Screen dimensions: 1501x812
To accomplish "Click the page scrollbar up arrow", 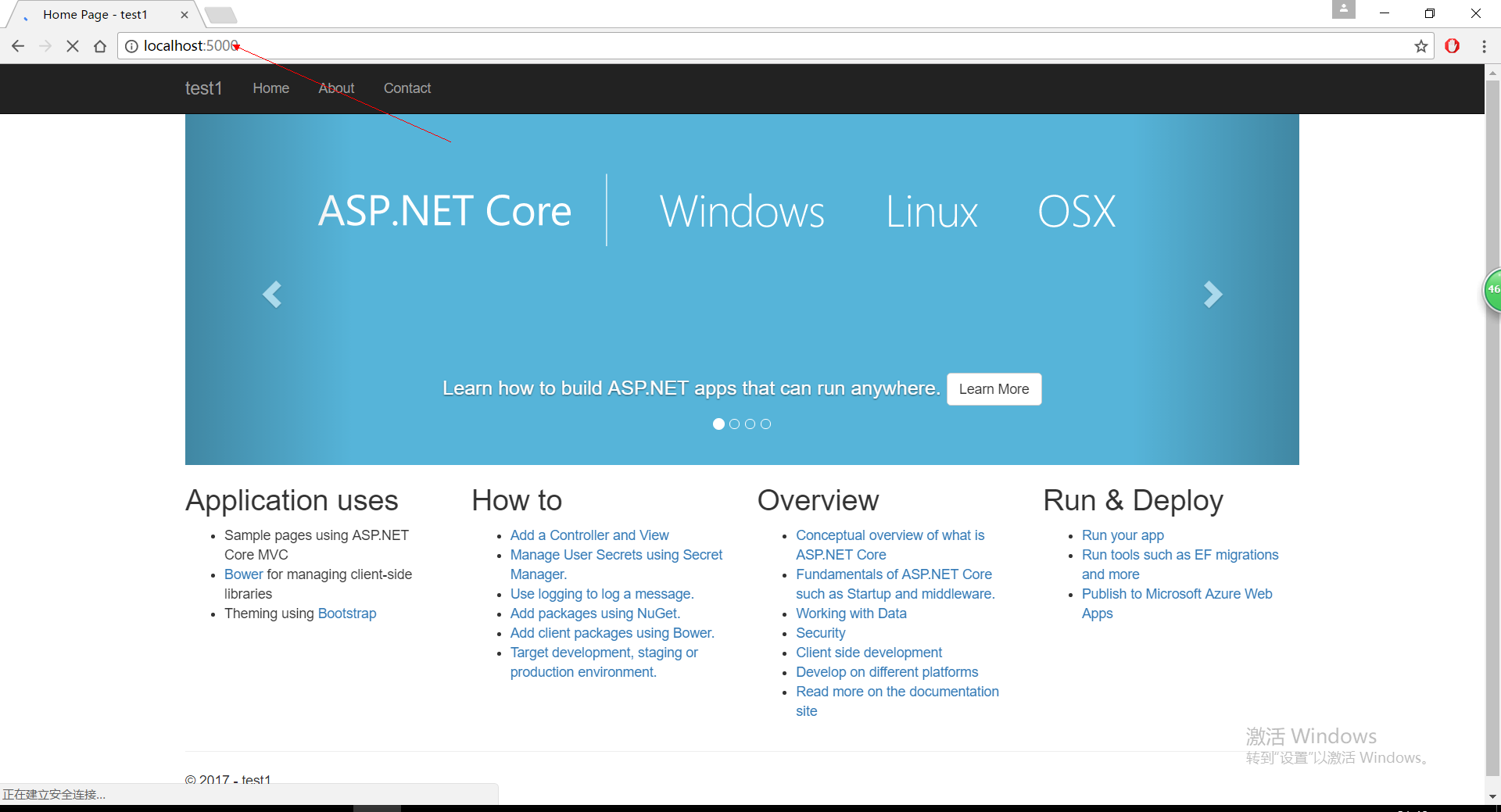I will [1492, 72].
